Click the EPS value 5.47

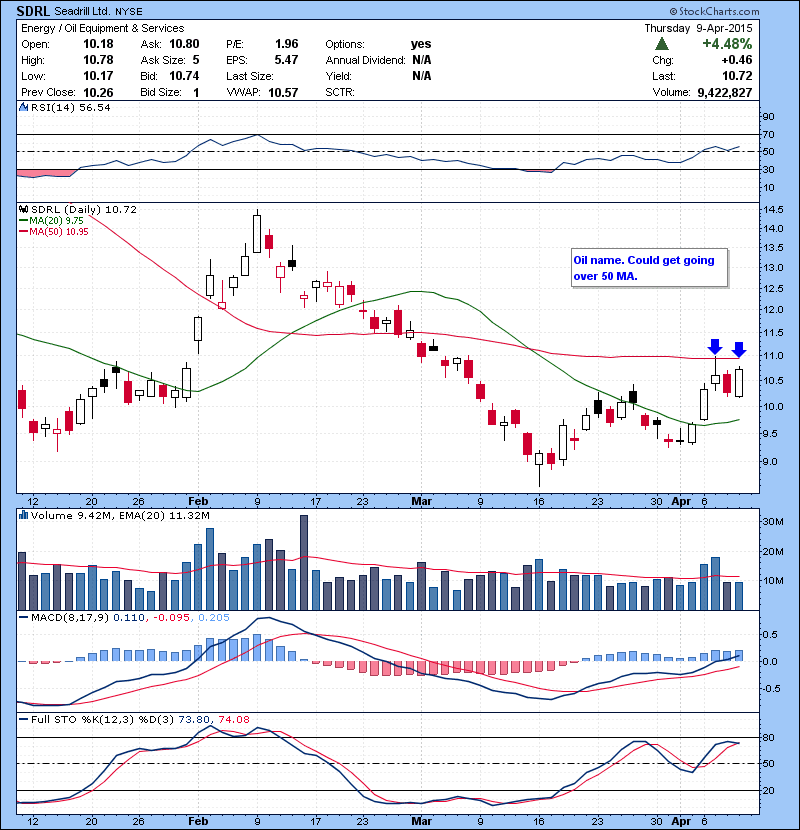[286, 60]
